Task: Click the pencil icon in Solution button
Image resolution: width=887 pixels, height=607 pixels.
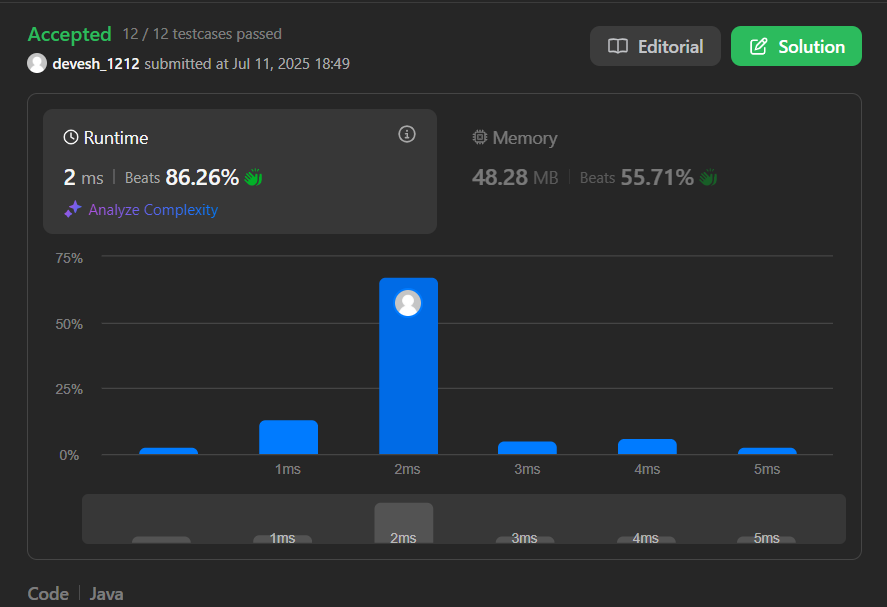Action: [759, 46]
